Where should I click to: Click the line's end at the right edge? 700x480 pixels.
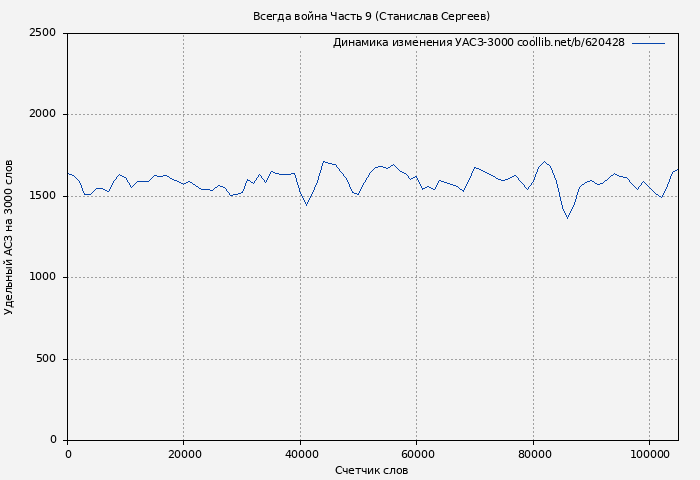click(677, 170)
